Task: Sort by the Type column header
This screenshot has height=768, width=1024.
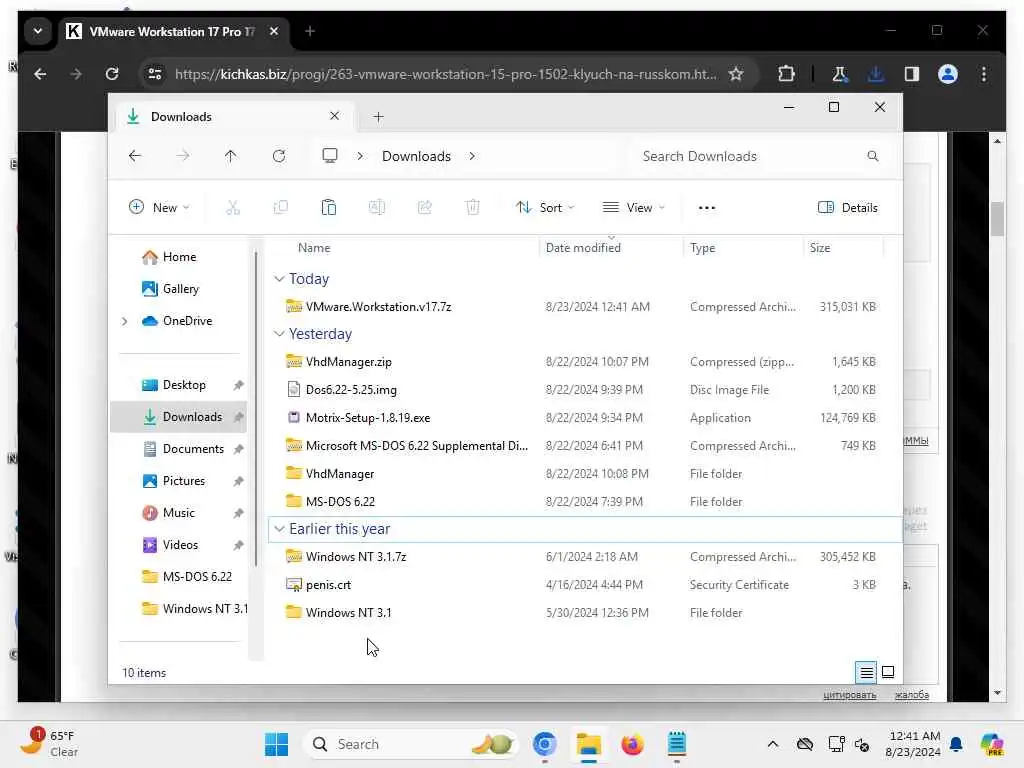Action: [x=743, y=248]
